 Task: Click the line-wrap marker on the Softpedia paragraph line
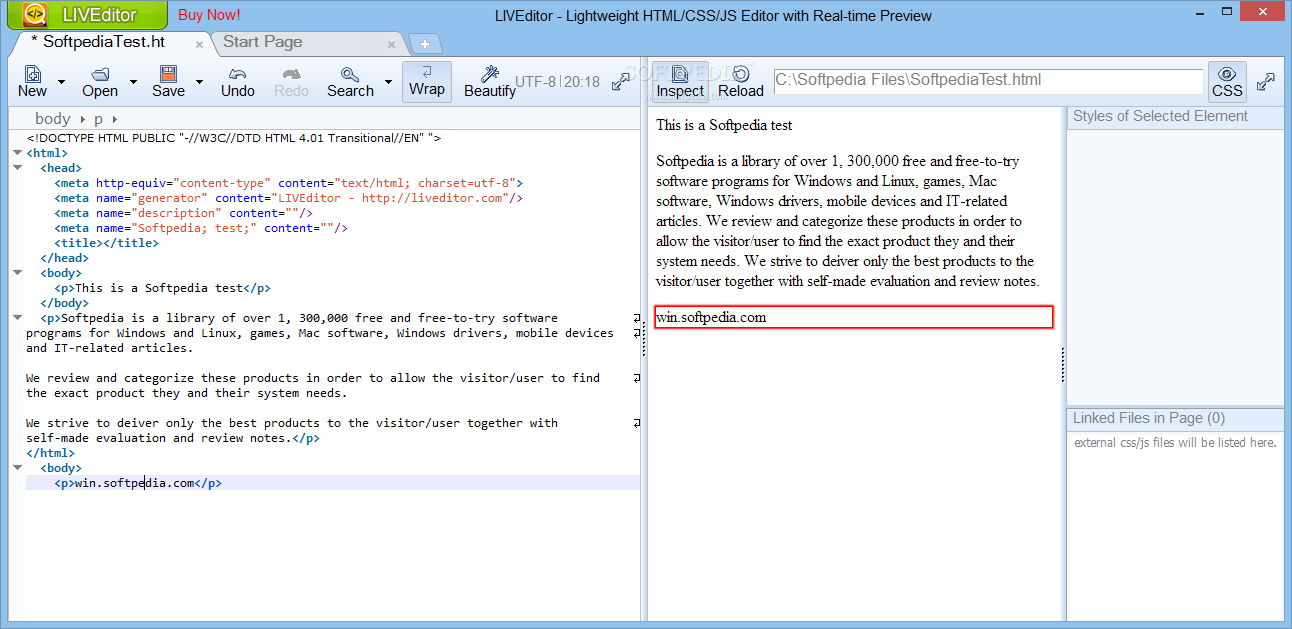coord(636,318)
